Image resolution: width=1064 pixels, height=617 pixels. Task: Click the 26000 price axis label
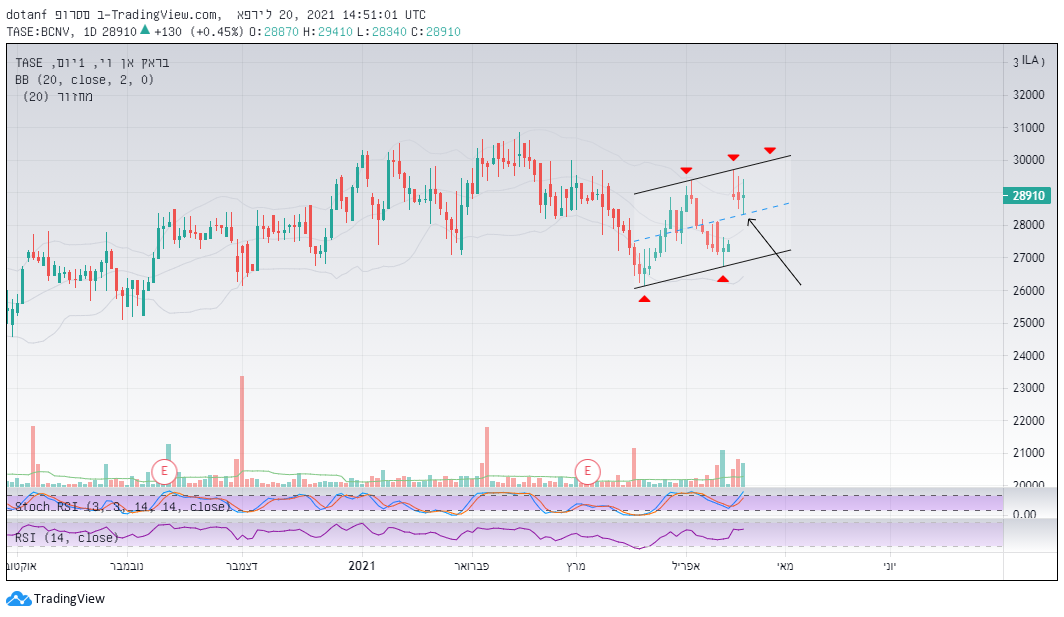pos(1029,291)
